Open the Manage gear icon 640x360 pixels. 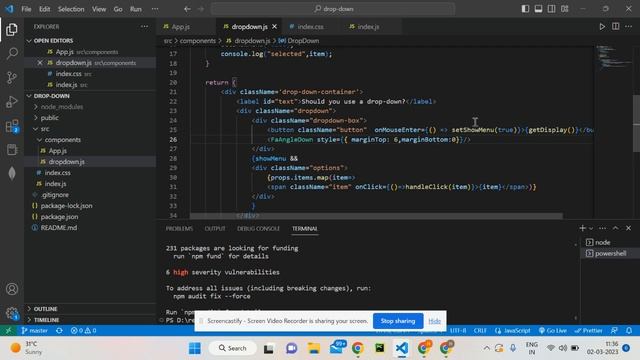(12, 313)
